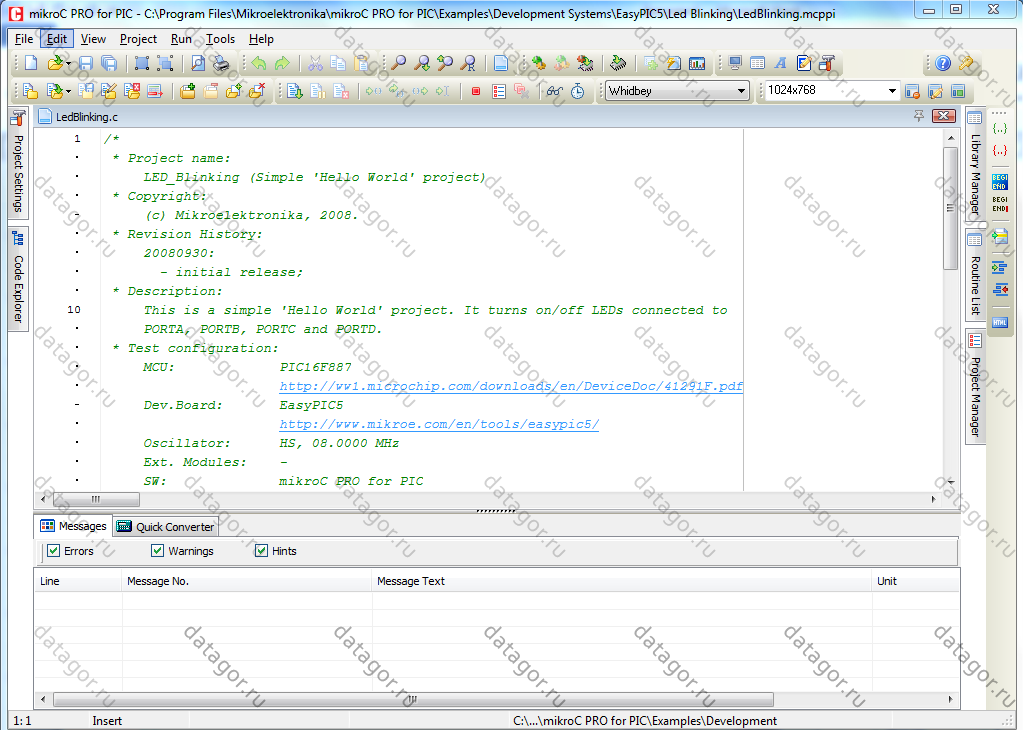Click the Close Project icon with red X
Screen dimensions: 1023x730
[132, 91]
